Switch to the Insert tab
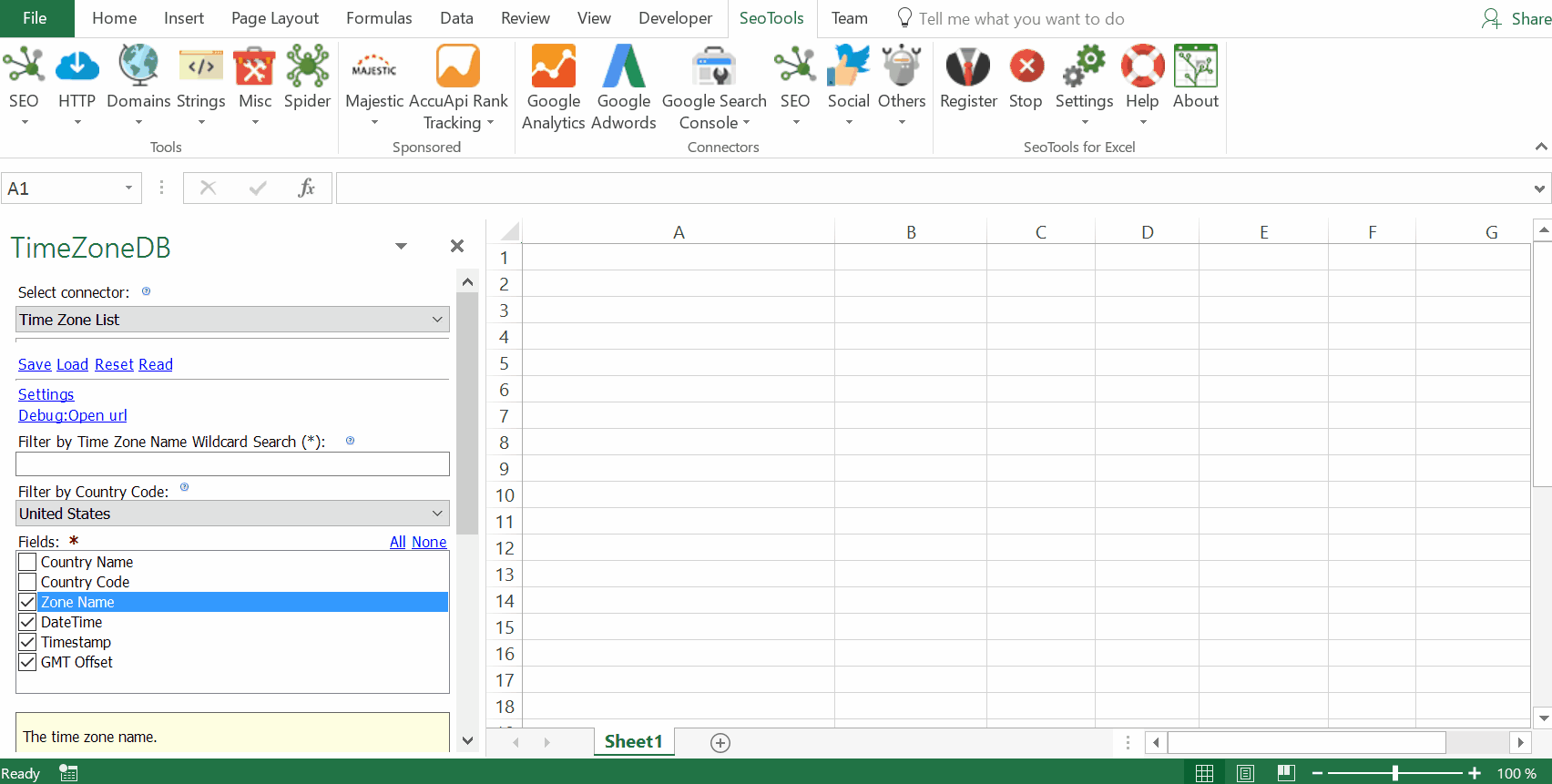This screenshot has width=1552, height=784. pyautogui.click(x=184, y=18)
